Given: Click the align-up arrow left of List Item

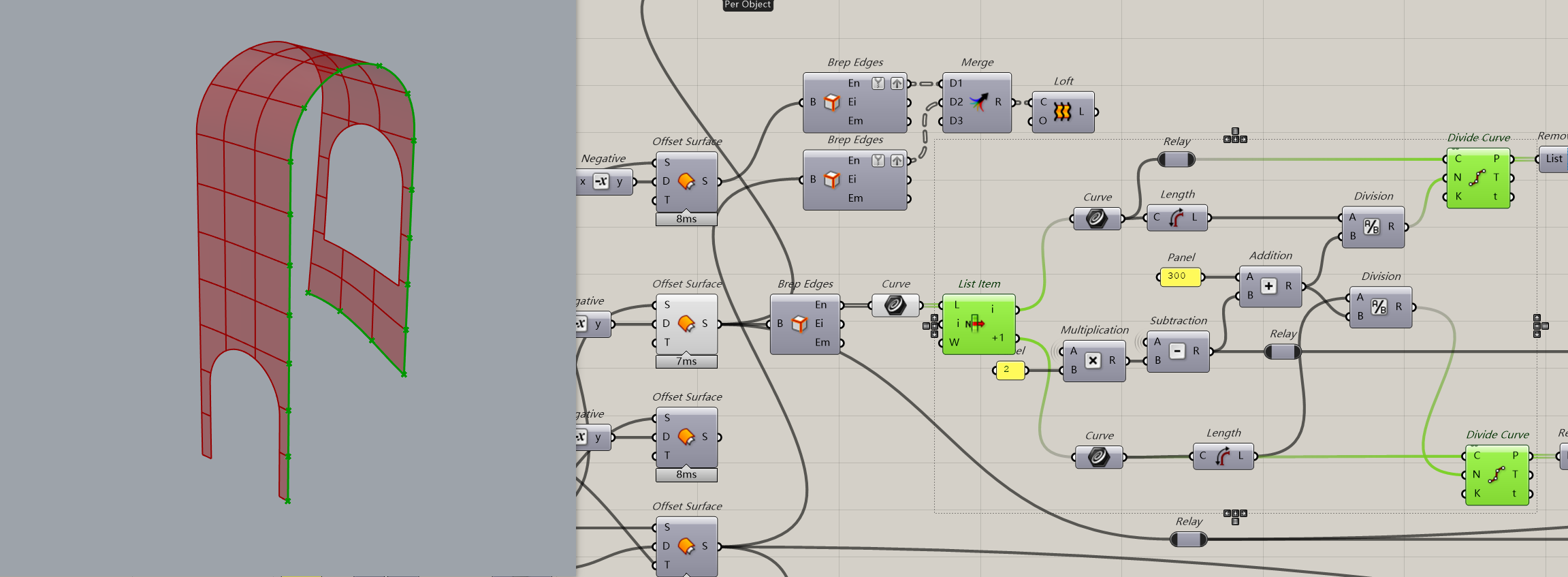Looking at the screenshot, I should pyautogui.click(x=934, y=317).
